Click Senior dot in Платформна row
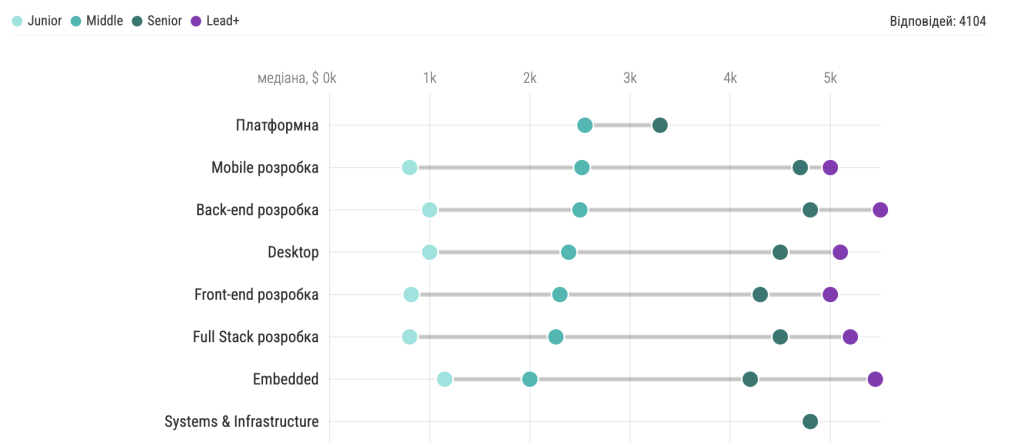Screen dimensions: 1024x448 pos(660,125)
